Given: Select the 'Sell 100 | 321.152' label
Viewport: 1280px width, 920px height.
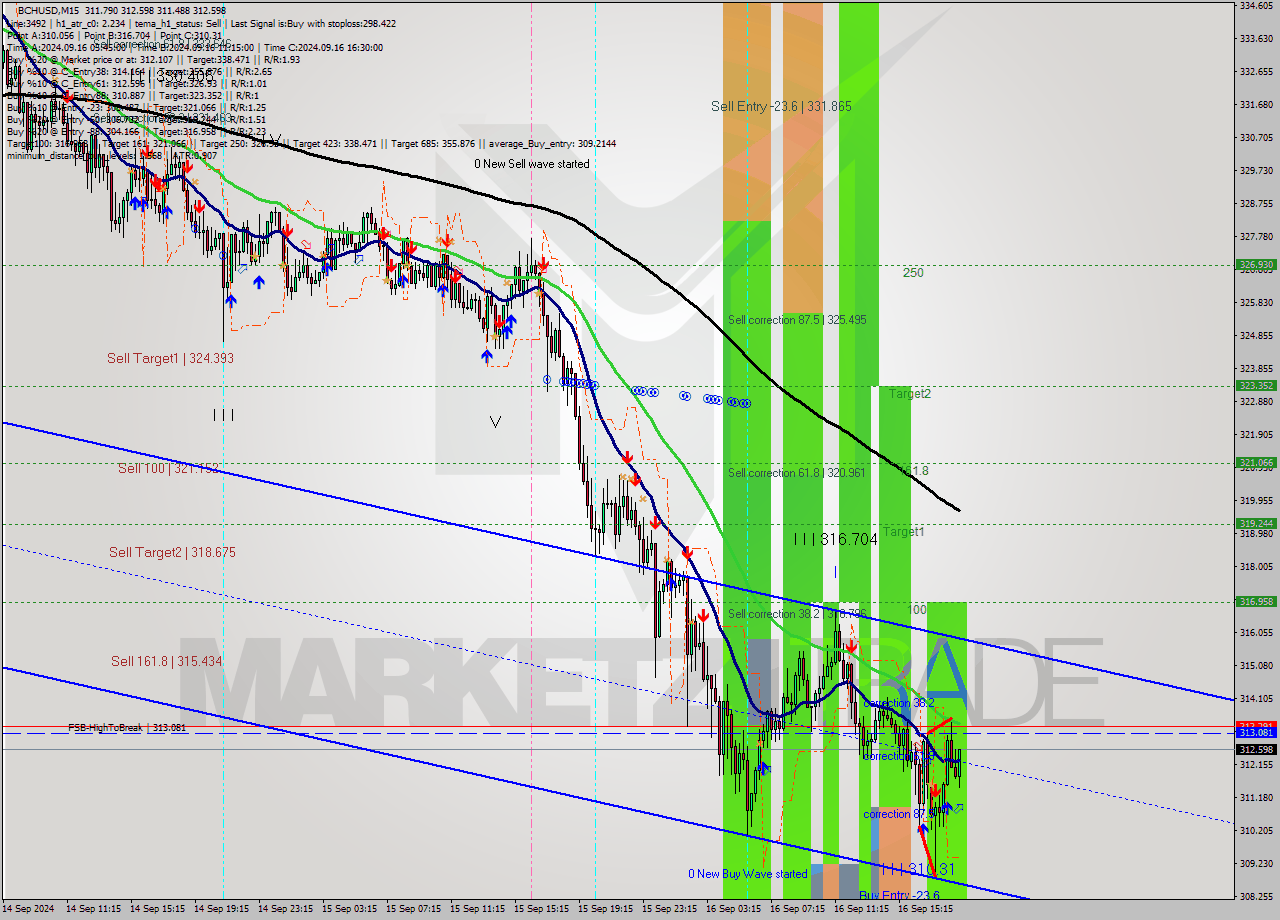Looking at the screenshot, I should tap(167, 468).
